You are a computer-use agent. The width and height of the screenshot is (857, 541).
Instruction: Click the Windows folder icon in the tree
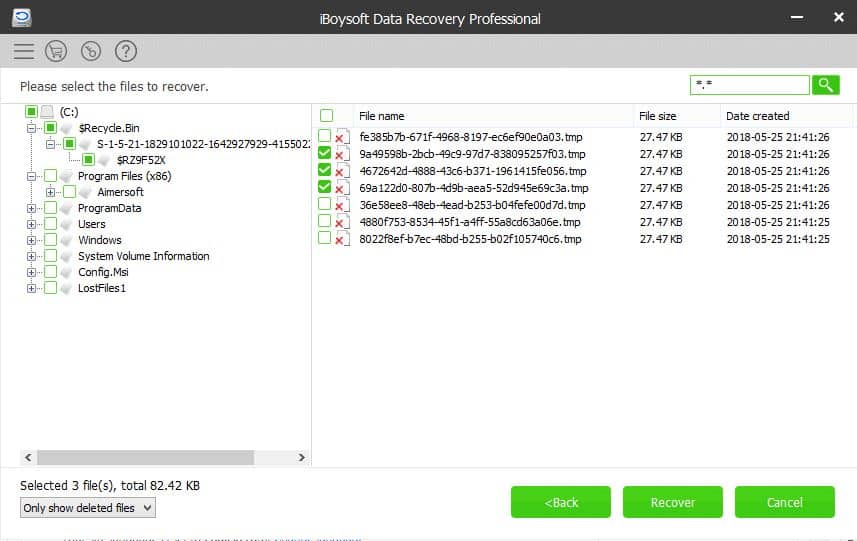[x=67, y=240]
